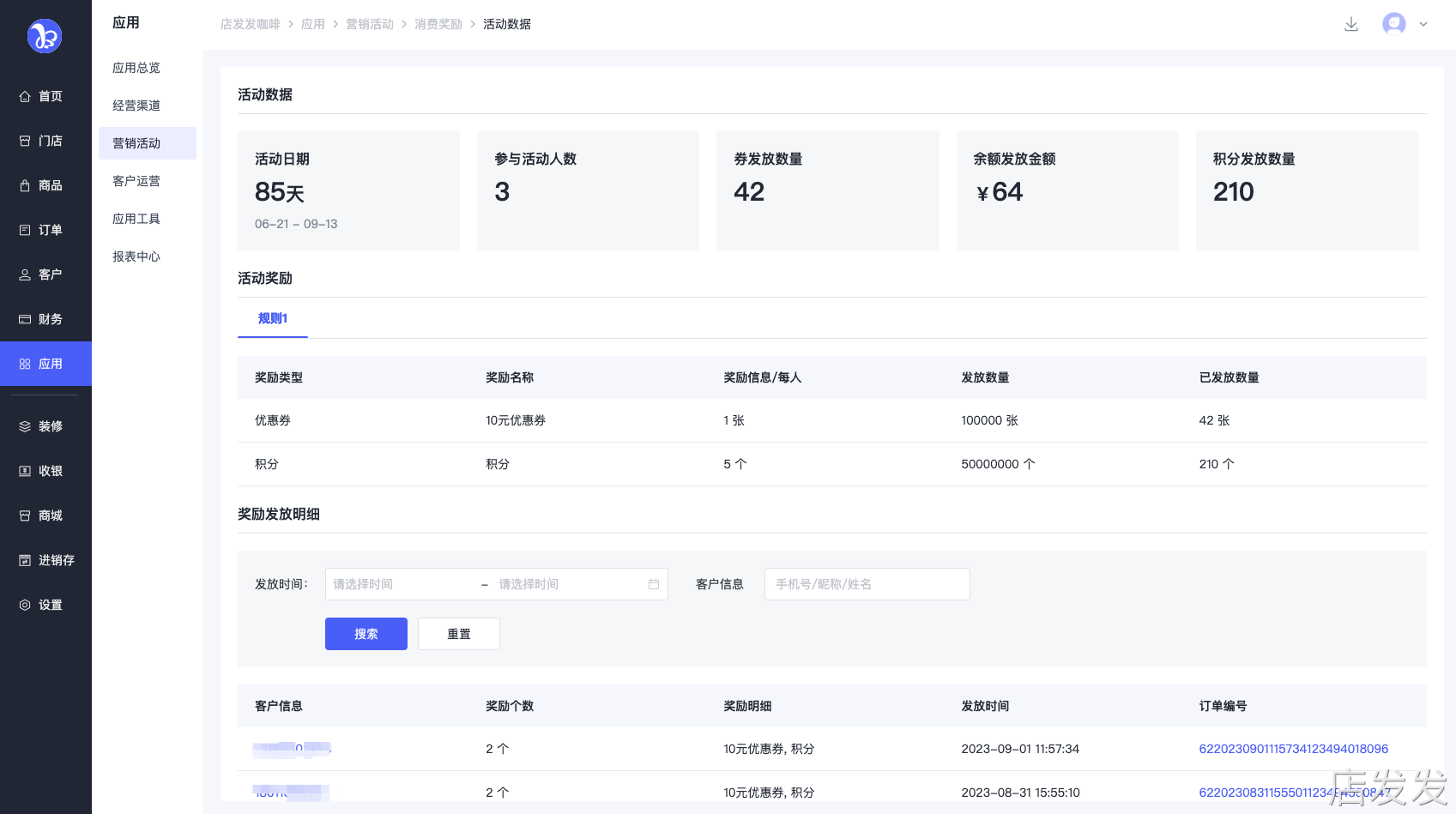This screenshot has height=814, width=1456.
Task: Open the 2023-09-01 order number link
Action: [1294, 749]
